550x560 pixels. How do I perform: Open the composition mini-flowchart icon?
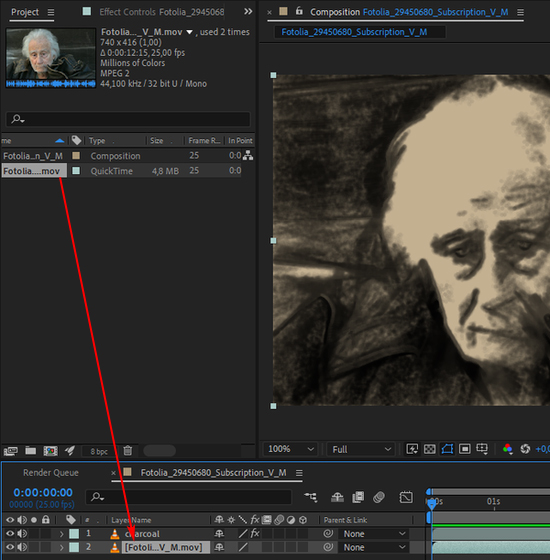pyautogui.click(x=310, y=497)
